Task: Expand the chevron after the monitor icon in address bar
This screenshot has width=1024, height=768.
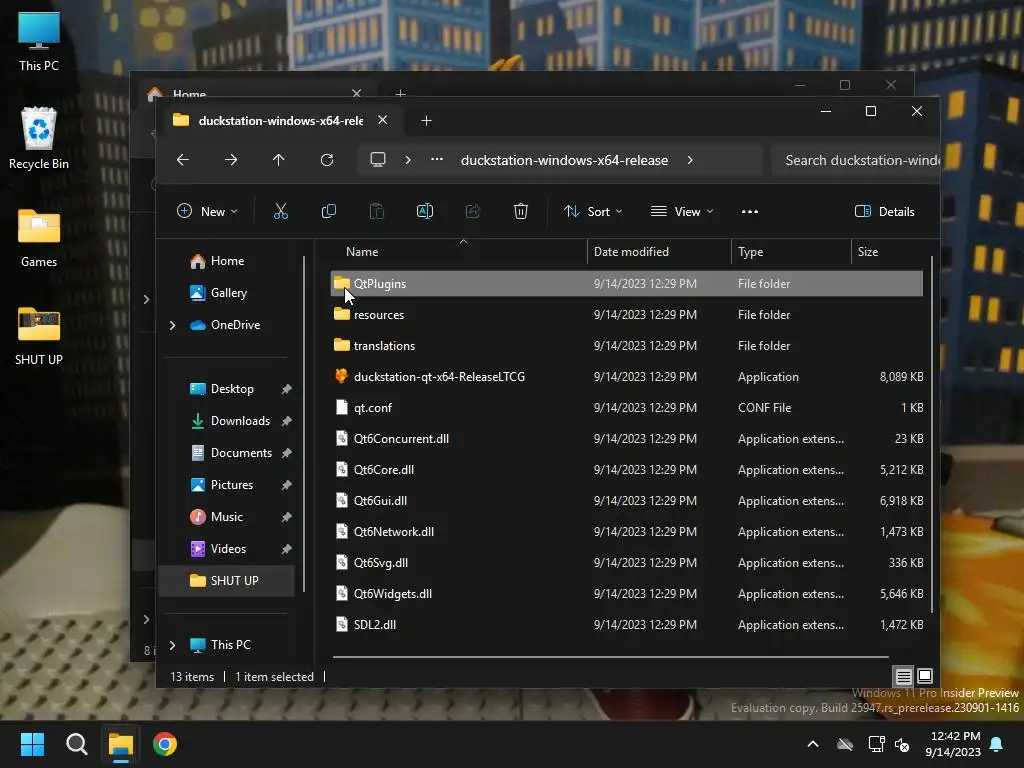Action: click(x=408, y=160)
